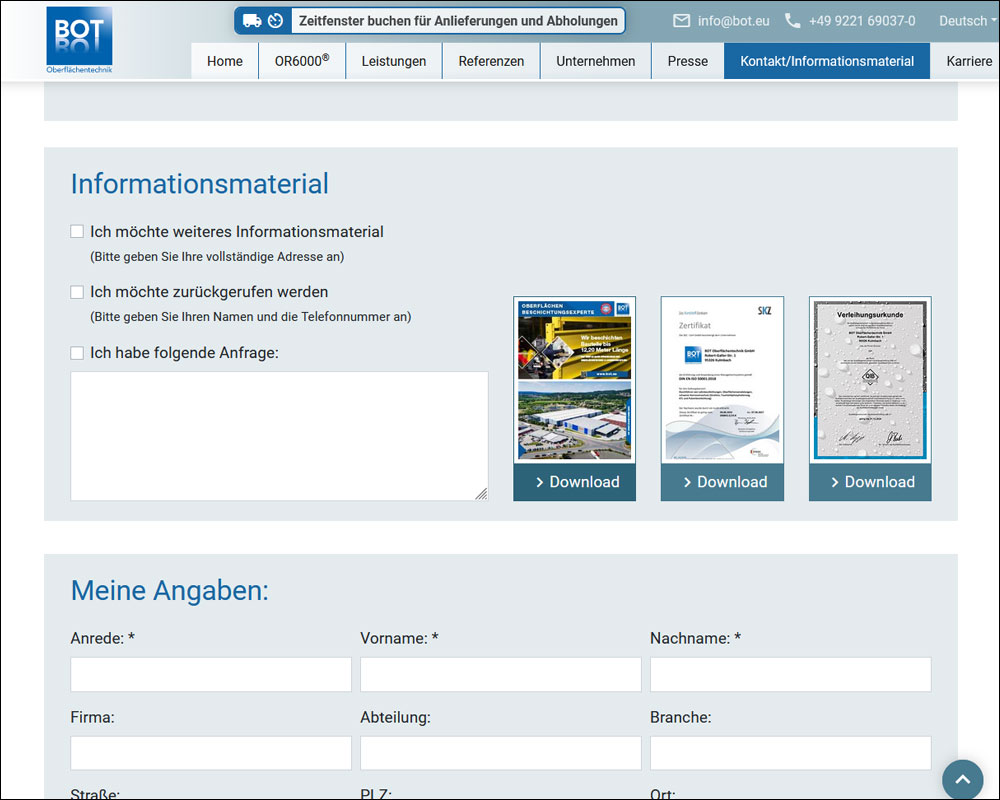The height and width of the screenshot is (800, 1000).
Task: Expand the Leistungen navigation menu
Action: pos(393,61)
